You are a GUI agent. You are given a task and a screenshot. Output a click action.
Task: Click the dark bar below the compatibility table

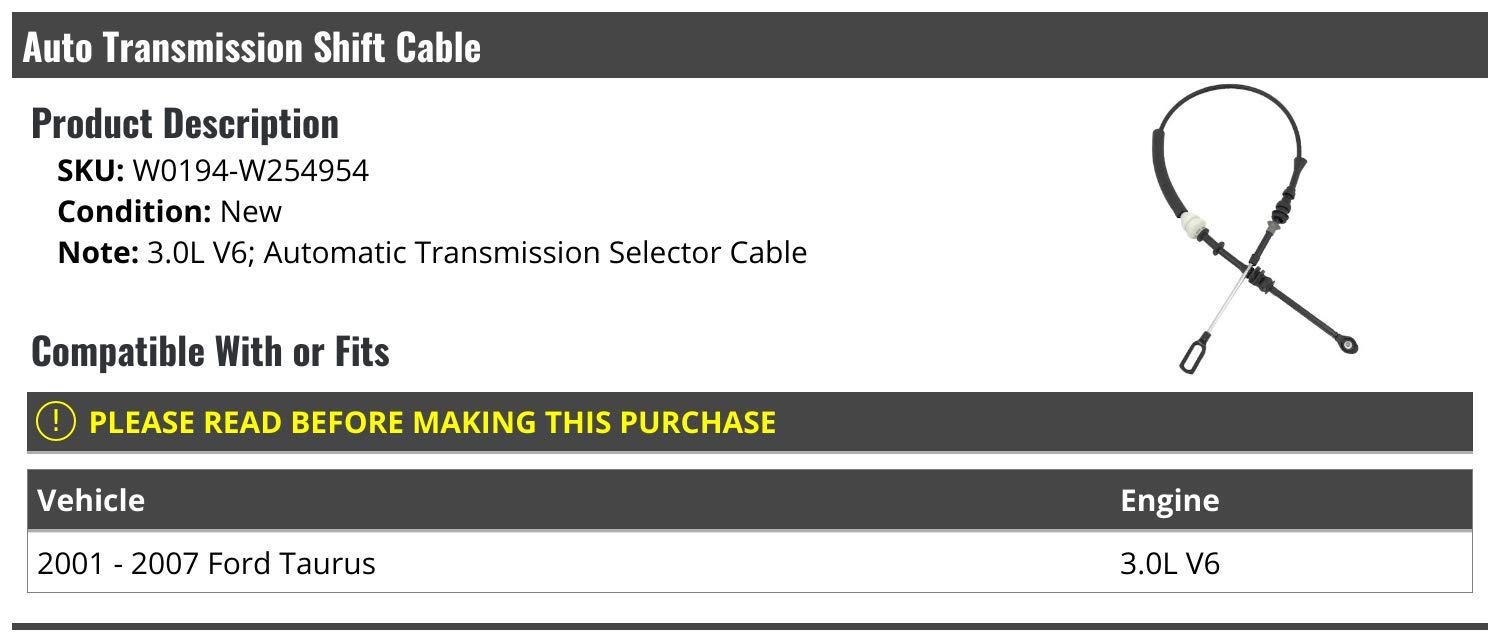point(750,629)
